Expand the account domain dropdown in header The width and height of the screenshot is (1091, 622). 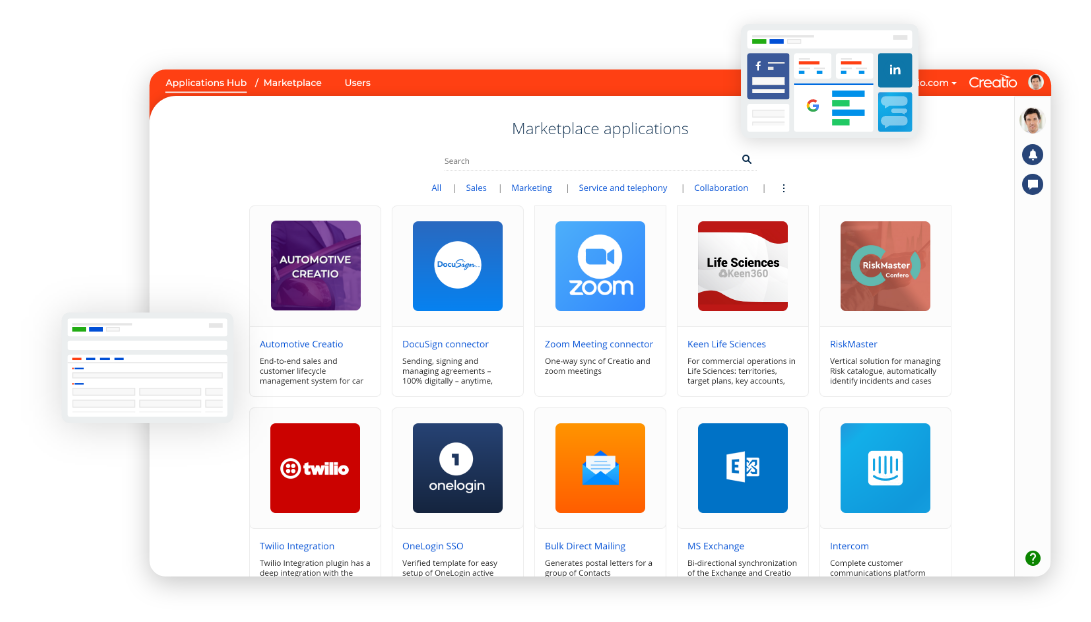[938, 83]
